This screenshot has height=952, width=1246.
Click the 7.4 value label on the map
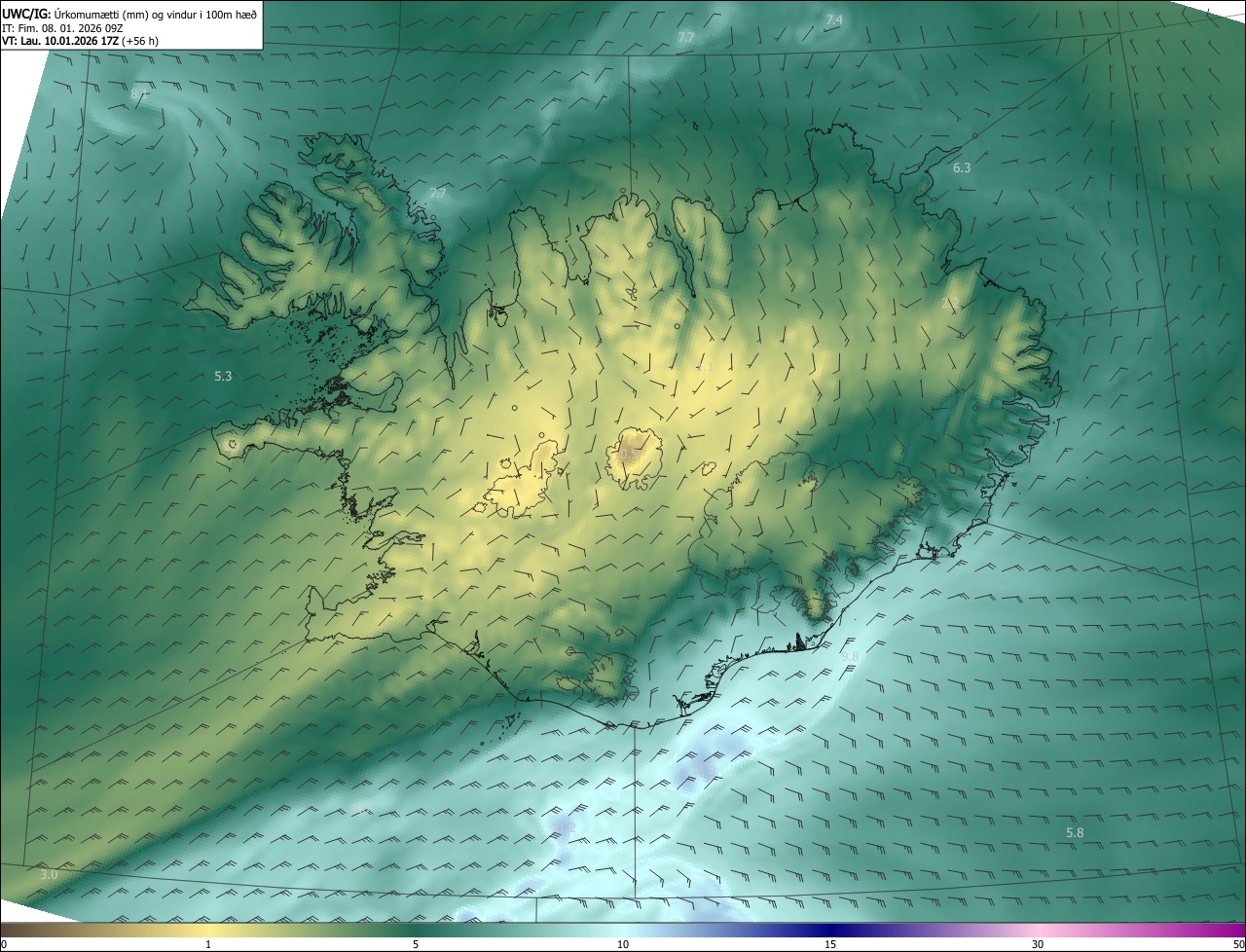tap(834, 19)
